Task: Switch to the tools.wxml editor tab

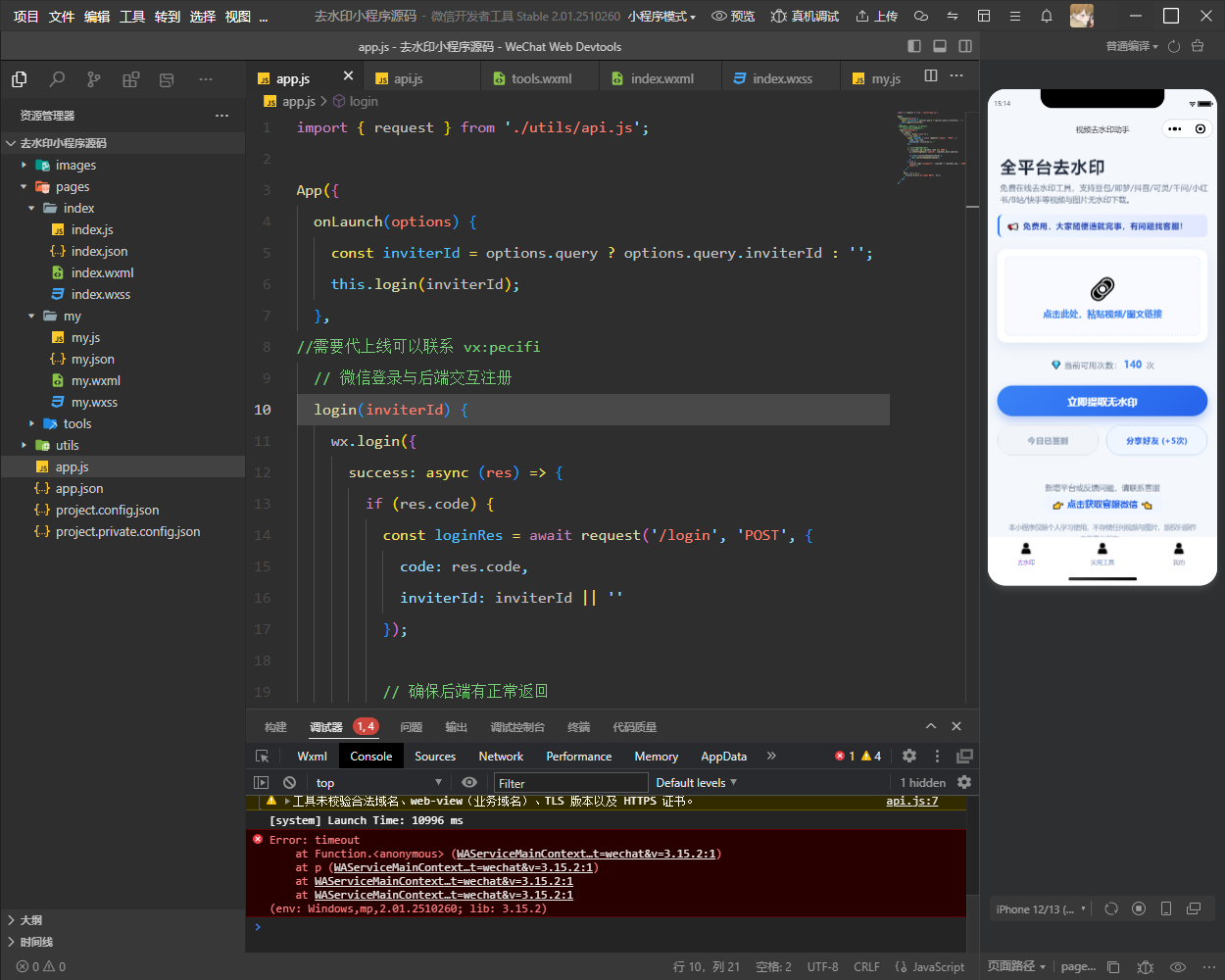Action: pos(541,78)
